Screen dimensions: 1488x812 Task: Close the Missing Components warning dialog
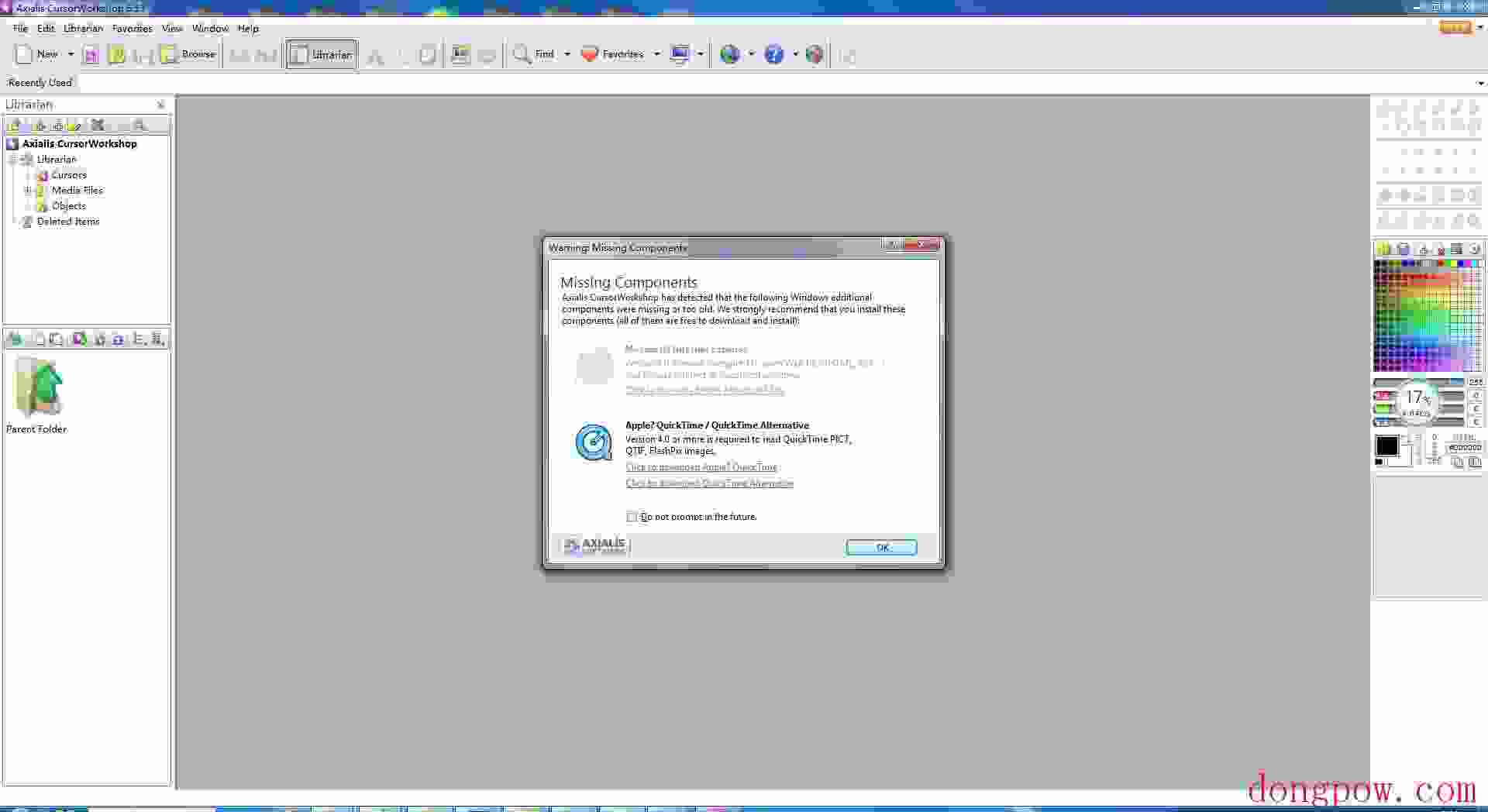(921, 245)
